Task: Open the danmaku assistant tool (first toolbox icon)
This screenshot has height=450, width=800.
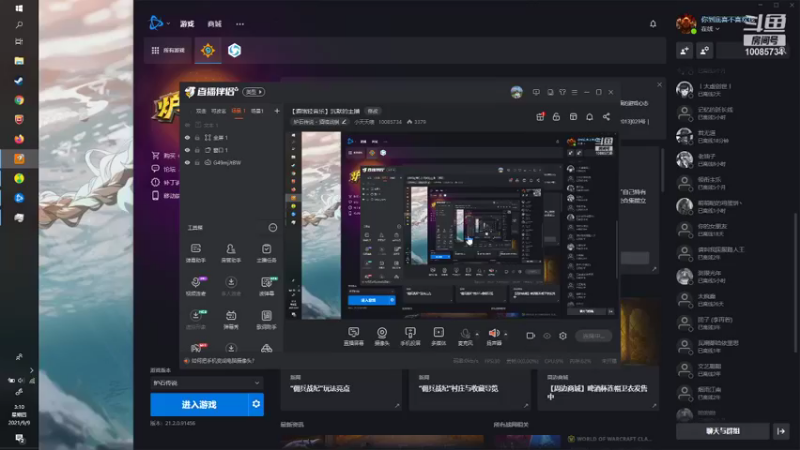Action: coord(196,253)
